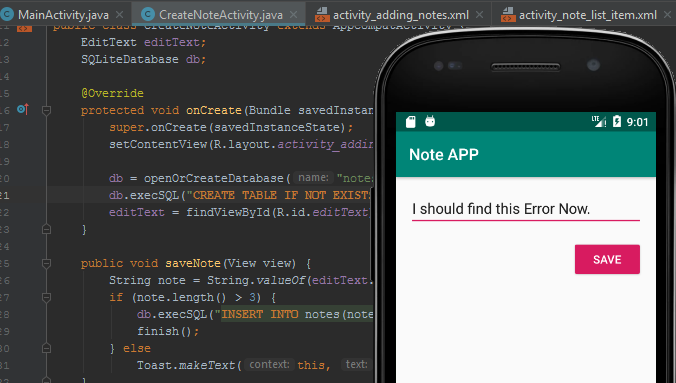Image resolution: width=676 pixels, height=383 pixels.
Task: Click the saveNote method name
Action: coord(193,263)
